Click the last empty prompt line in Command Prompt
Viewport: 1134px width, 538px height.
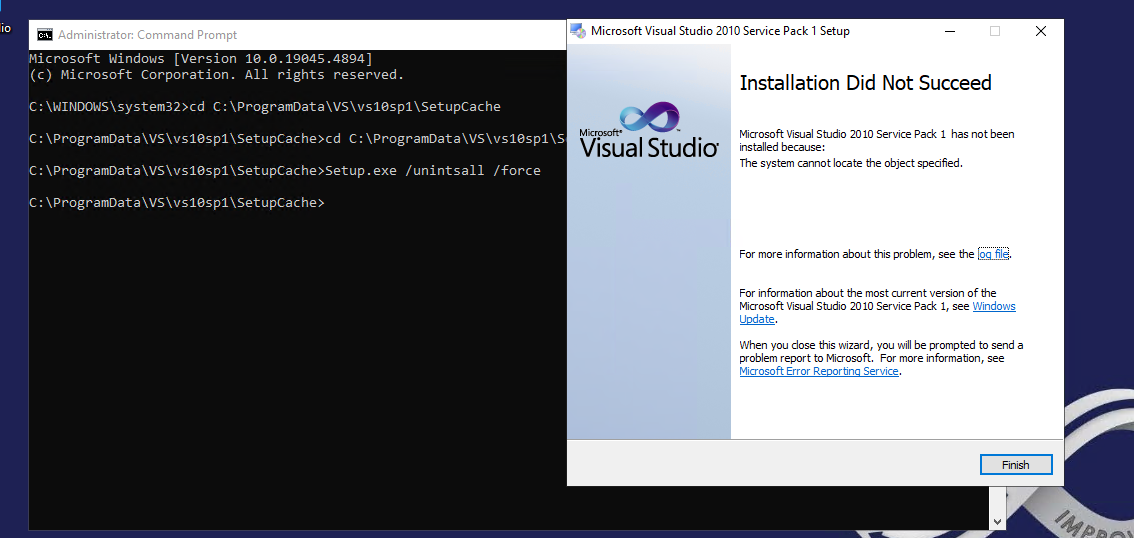(x=177, y=202)
